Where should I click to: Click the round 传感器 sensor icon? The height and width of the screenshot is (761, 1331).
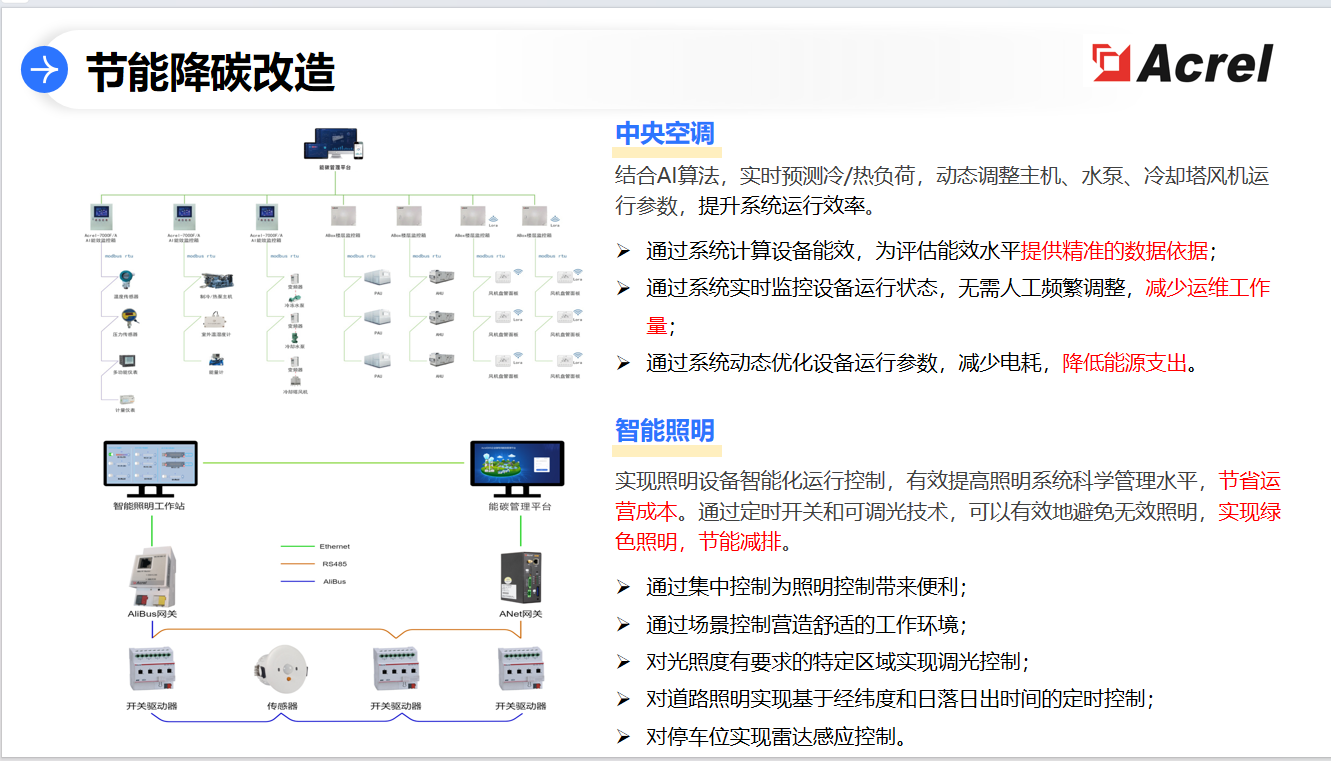pos(282,668)
